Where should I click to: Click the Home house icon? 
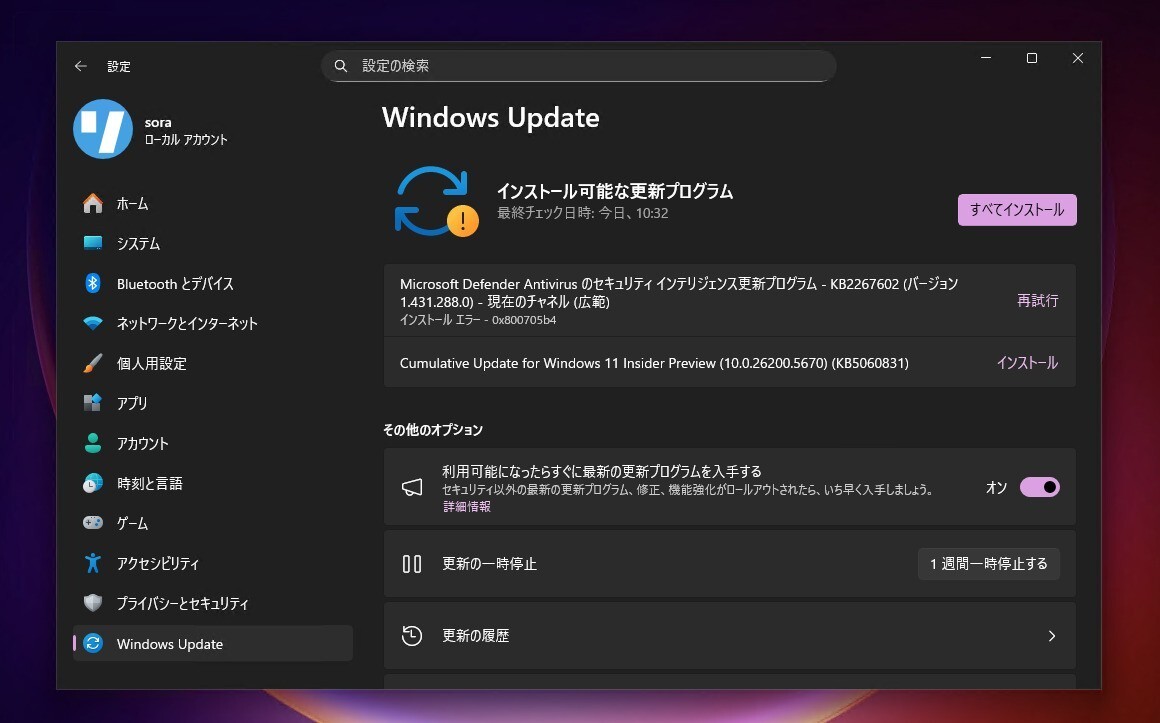click(x=92, y=203)
